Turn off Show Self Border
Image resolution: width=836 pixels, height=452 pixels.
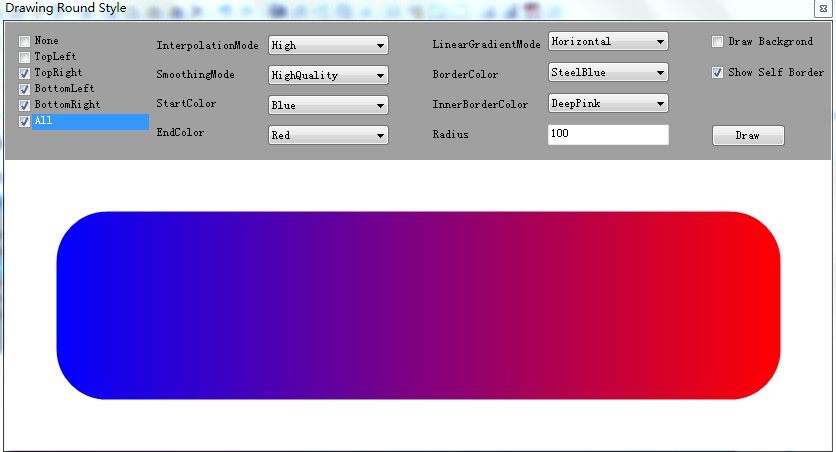click(x=717, y=72)
